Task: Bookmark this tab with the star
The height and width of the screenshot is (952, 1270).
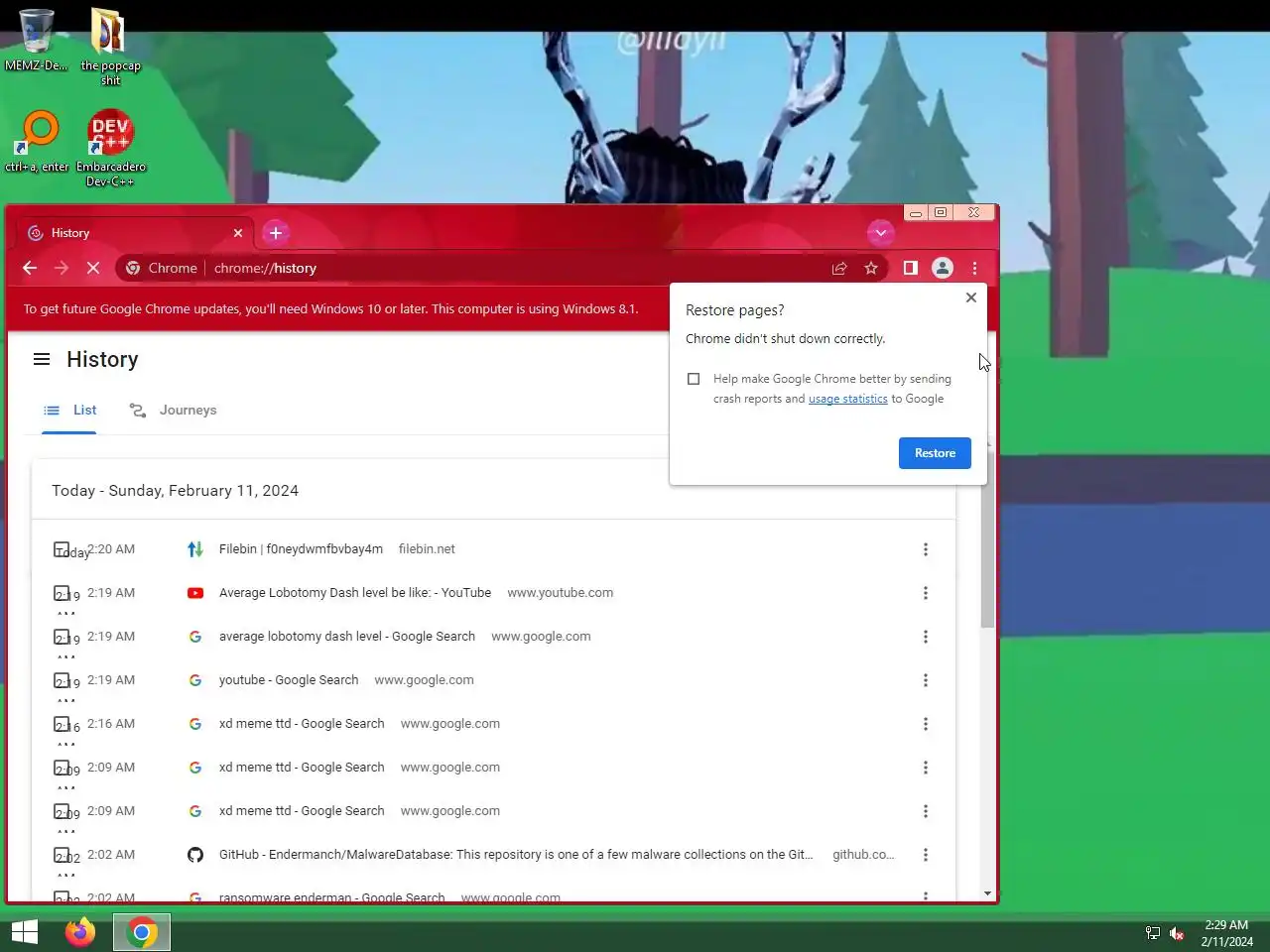Action: click(871, 268)
